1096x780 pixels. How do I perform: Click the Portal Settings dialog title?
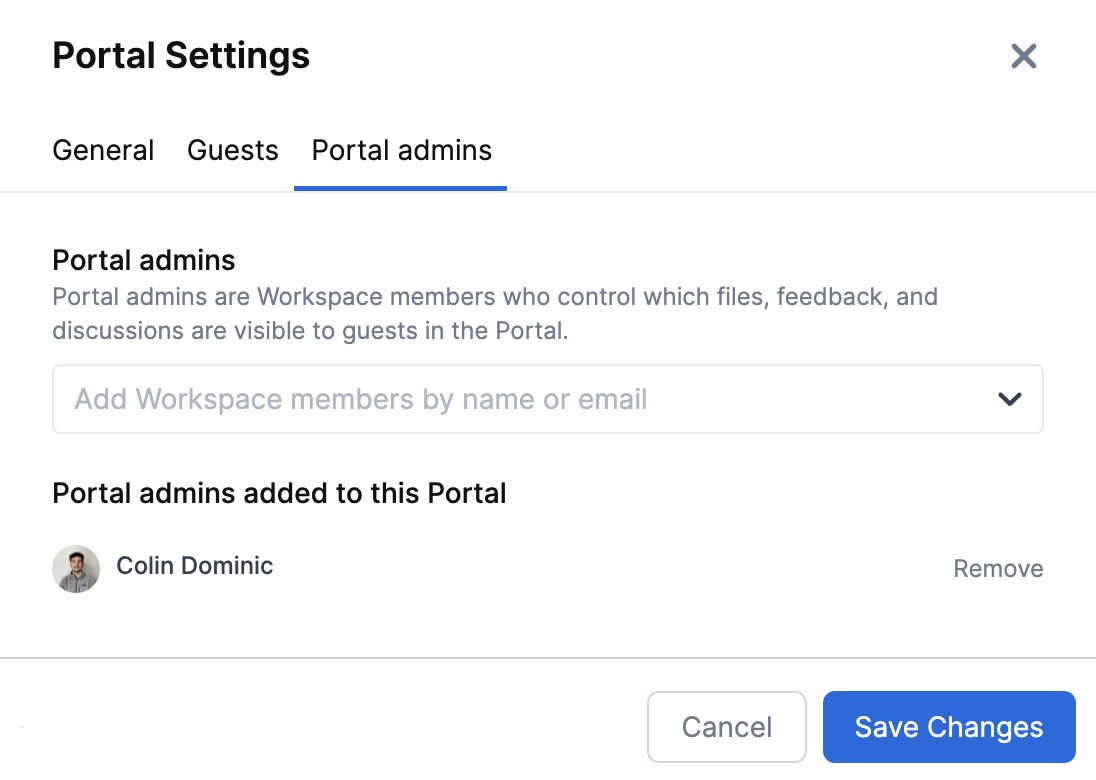pos(181,56)
